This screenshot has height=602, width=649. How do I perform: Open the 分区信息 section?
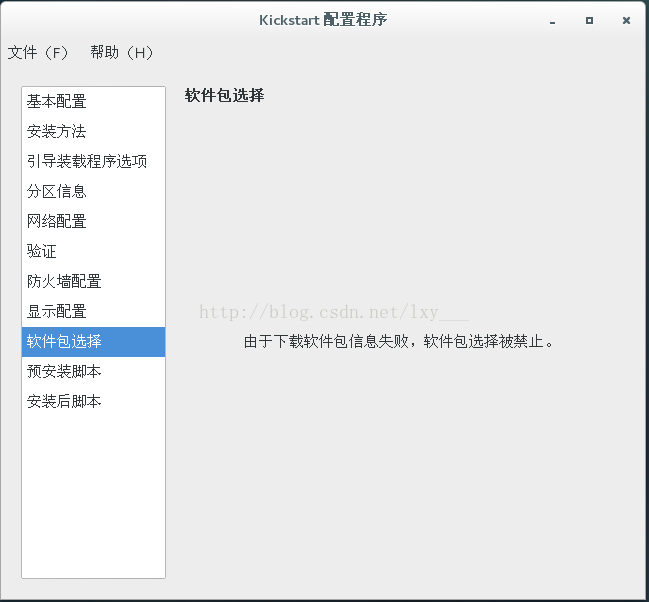pyautogui.click(x=94, y=192)
